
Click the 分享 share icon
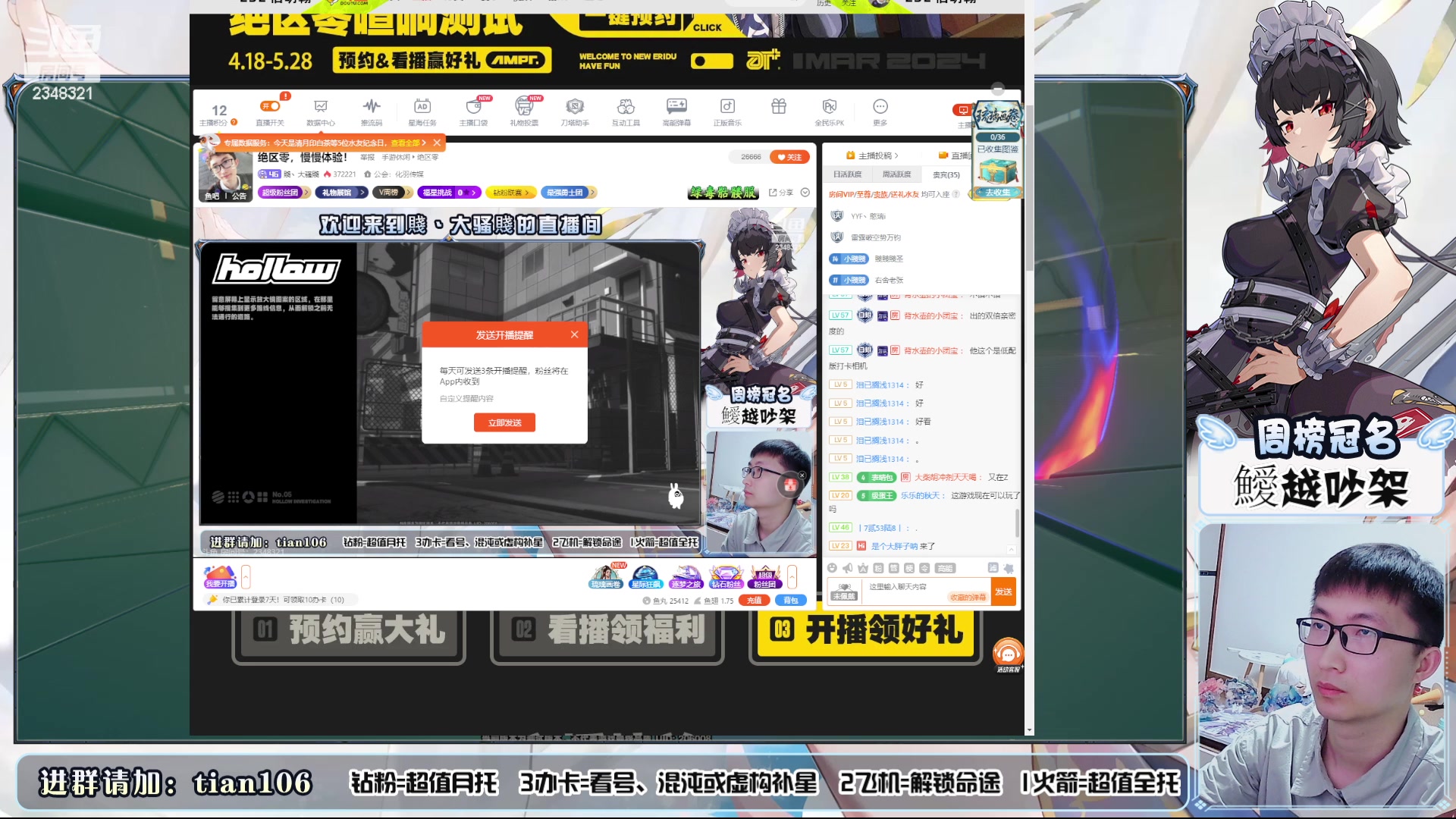click(781, 193)
